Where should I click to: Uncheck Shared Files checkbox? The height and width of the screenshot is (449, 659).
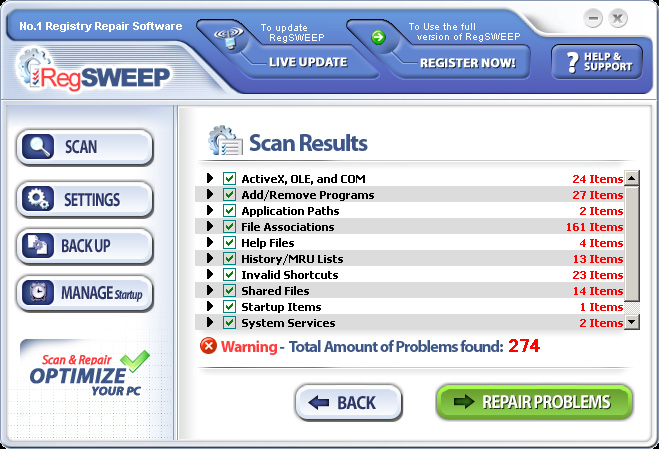click(229, 290)
